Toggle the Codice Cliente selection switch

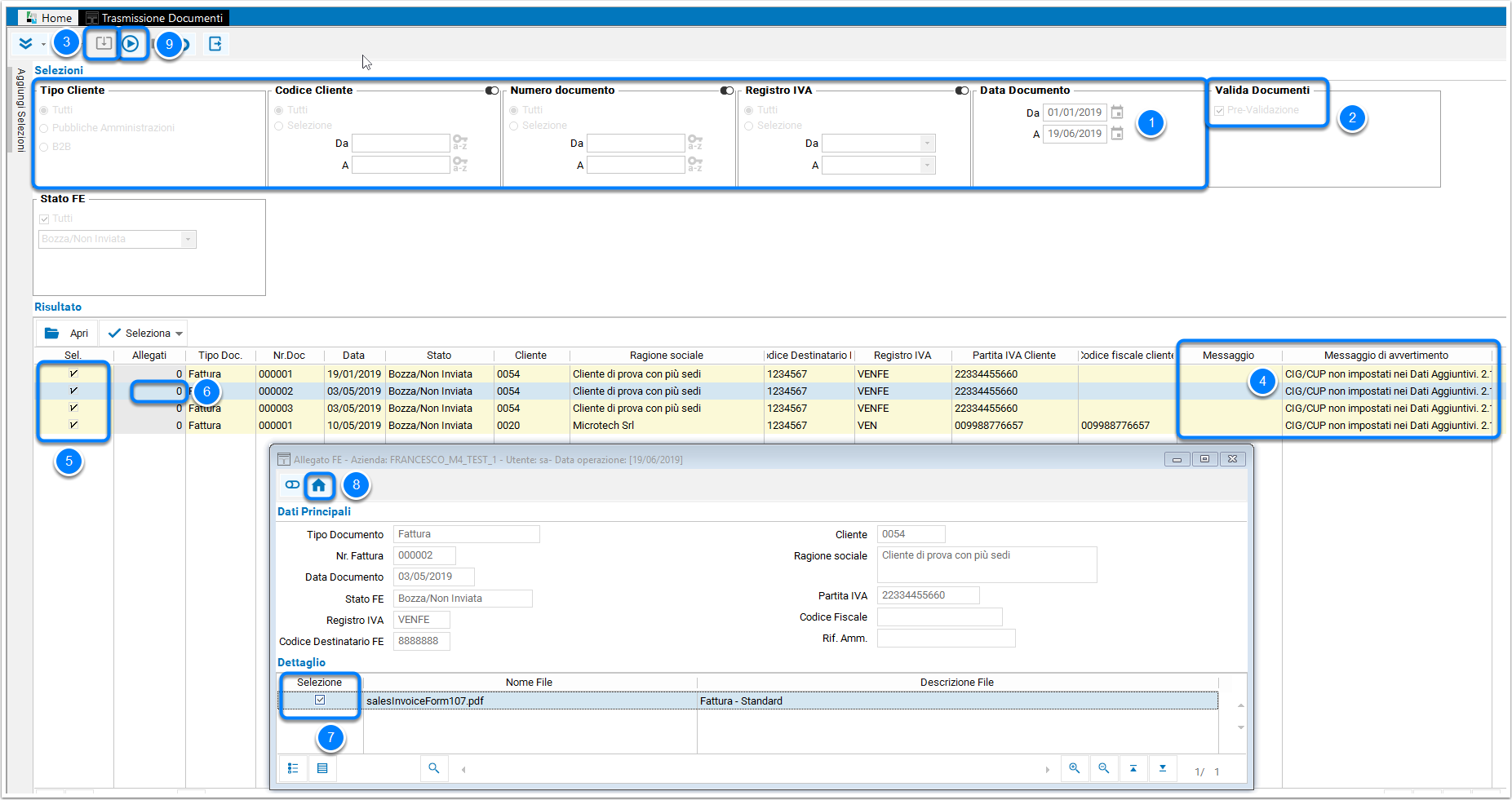492,91
